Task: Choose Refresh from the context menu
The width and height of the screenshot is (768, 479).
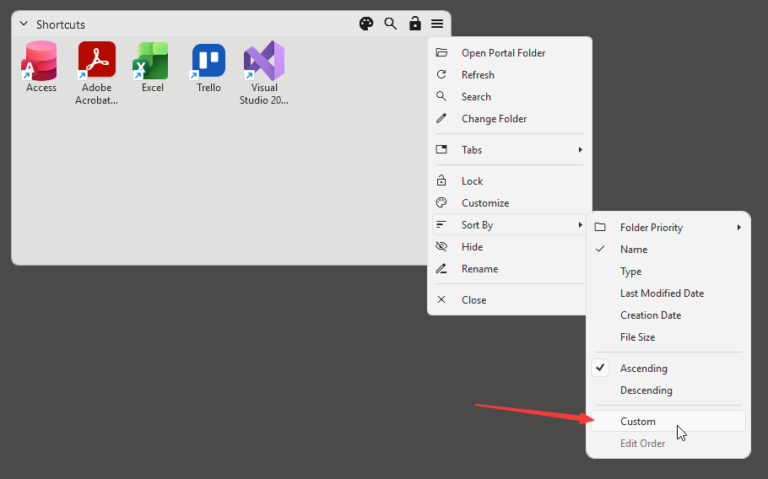Action: (x=510, y=75)
